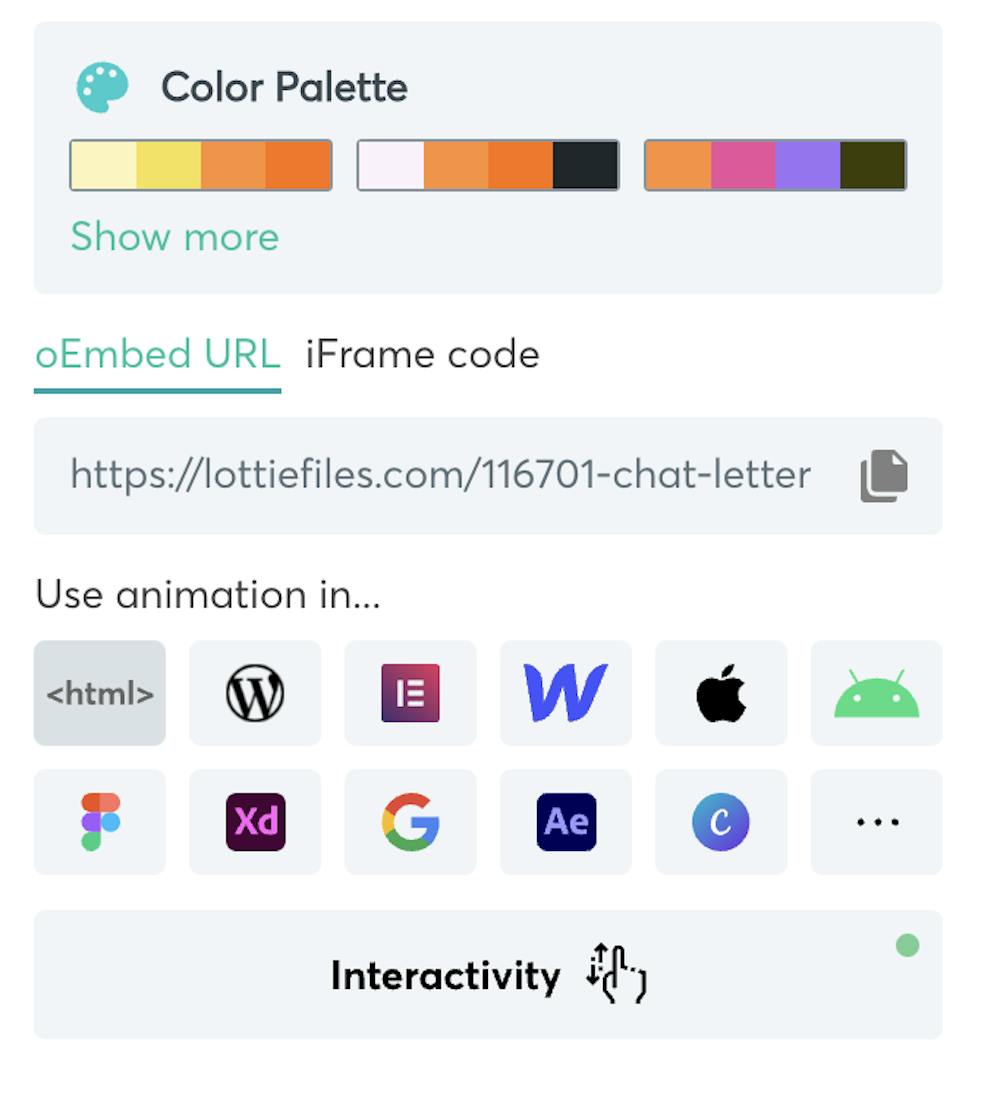Select the Adobe XD icon
The image size is (1000, 1111).
255,822
